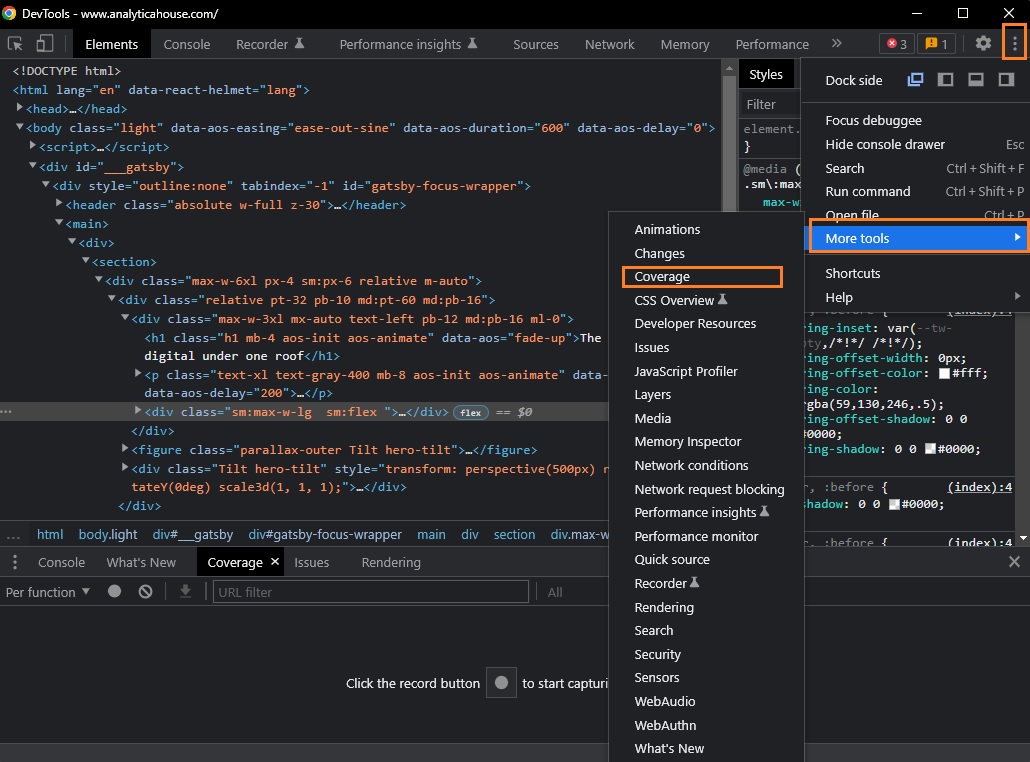The height and width of the screenshot is (762, 1030).
Task: Select body.light in breadcrumb
Action: tap(108, 534)
